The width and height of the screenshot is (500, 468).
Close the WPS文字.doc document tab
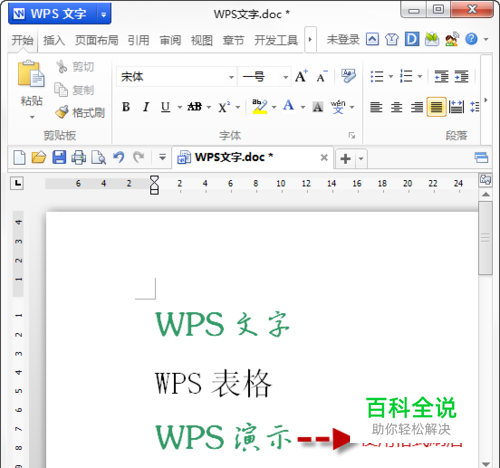(324, 157)
